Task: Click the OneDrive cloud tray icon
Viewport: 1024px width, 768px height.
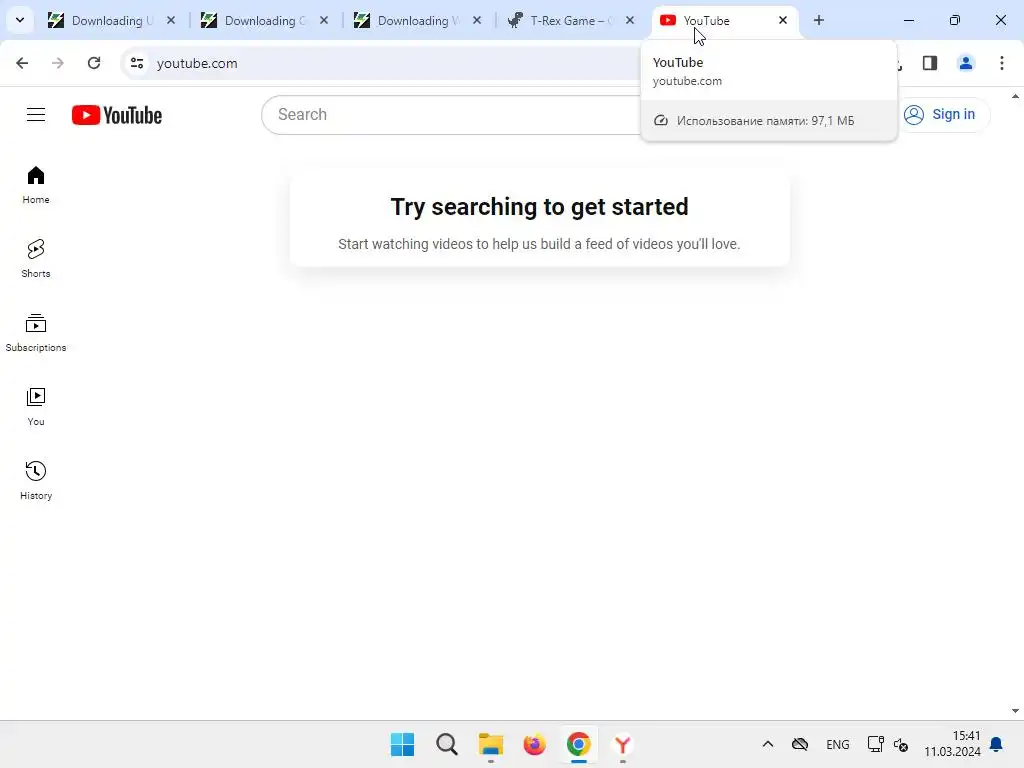Action: (800, 744)
